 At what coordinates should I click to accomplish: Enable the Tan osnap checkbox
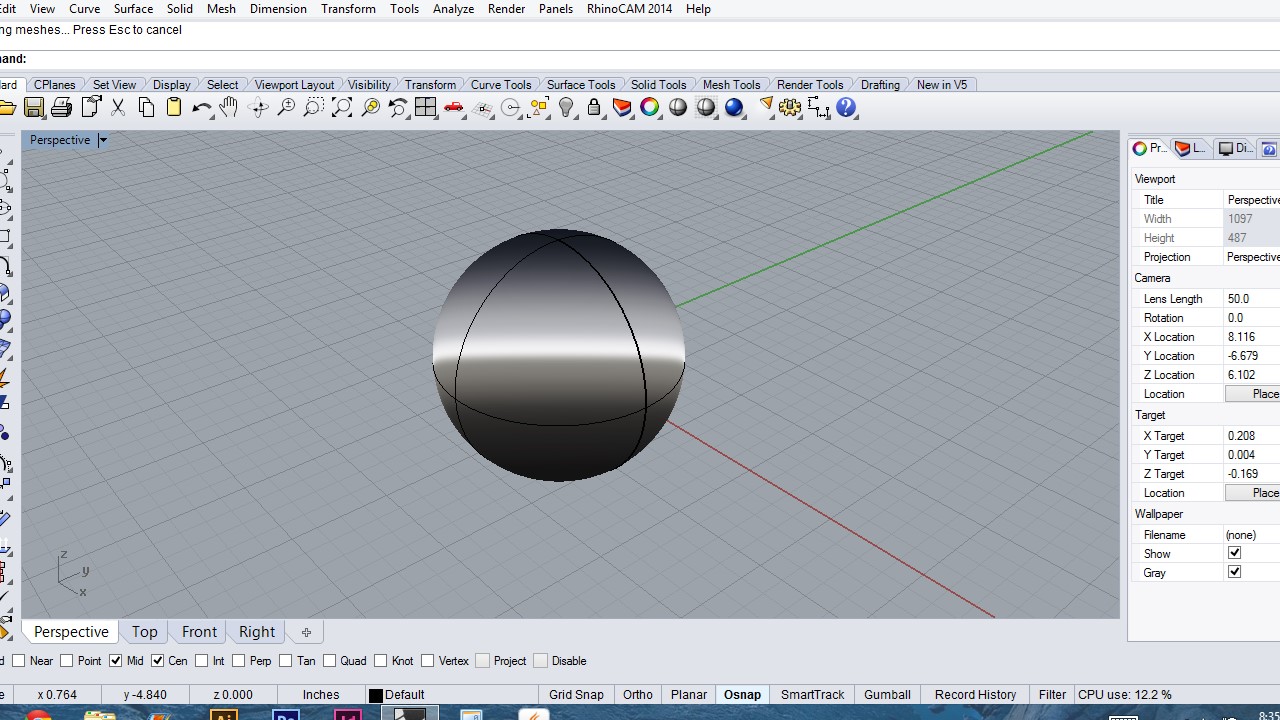click(x=286, y=661)
